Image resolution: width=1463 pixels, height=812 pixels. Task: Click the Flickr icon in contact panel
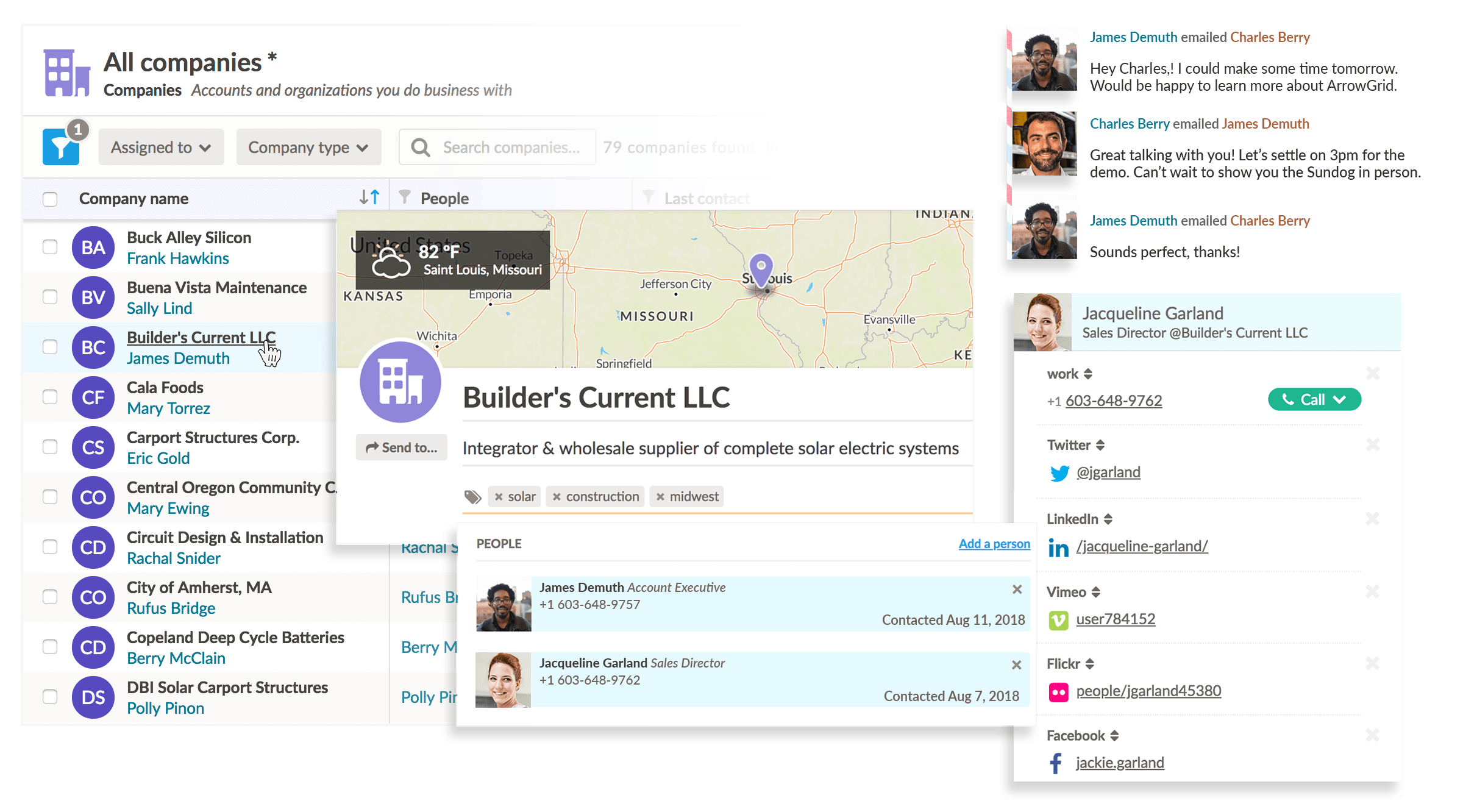1059,692
